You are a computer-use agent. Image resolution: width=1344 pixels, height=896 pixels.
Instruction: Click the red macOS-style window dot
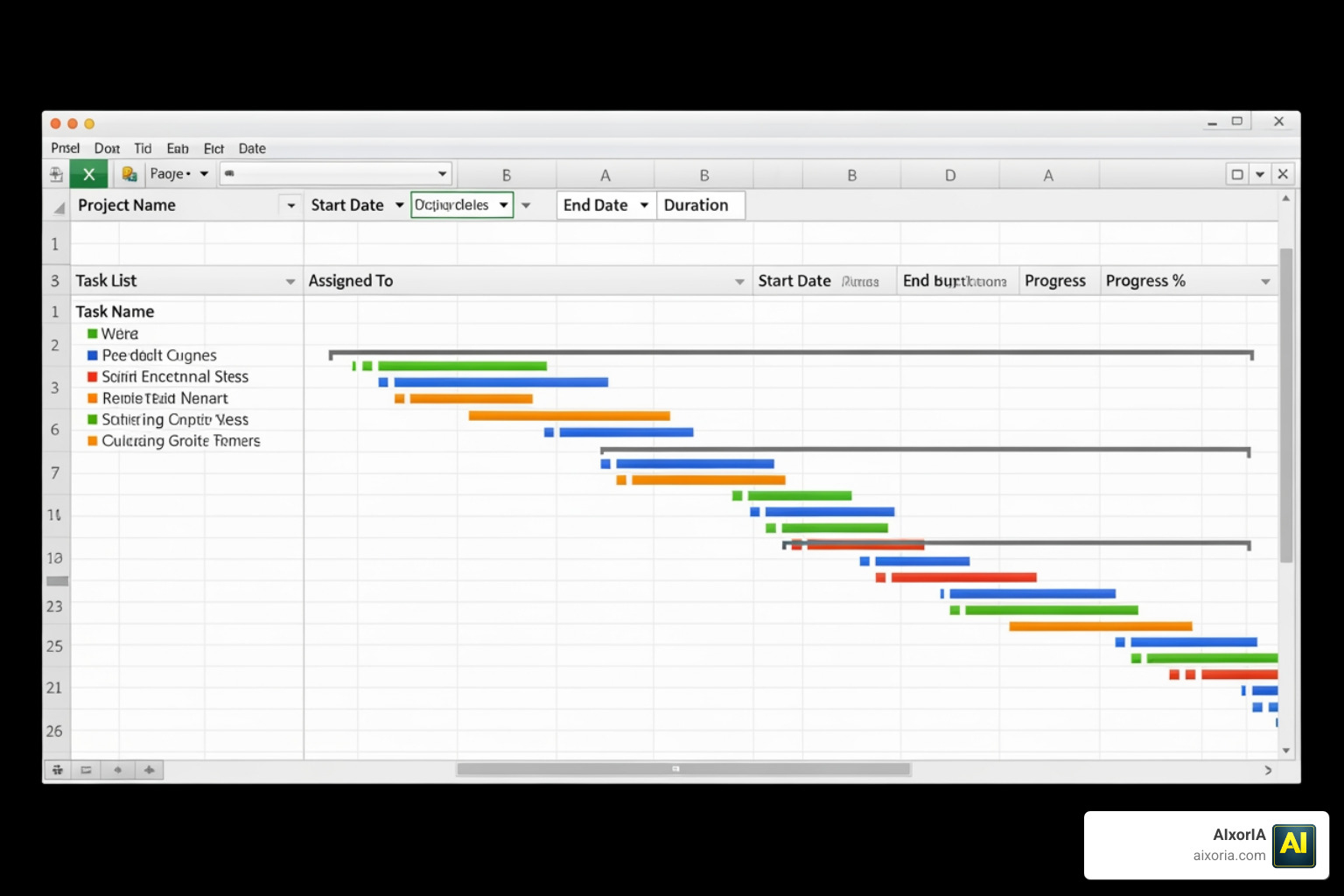[x=56, y=123]
